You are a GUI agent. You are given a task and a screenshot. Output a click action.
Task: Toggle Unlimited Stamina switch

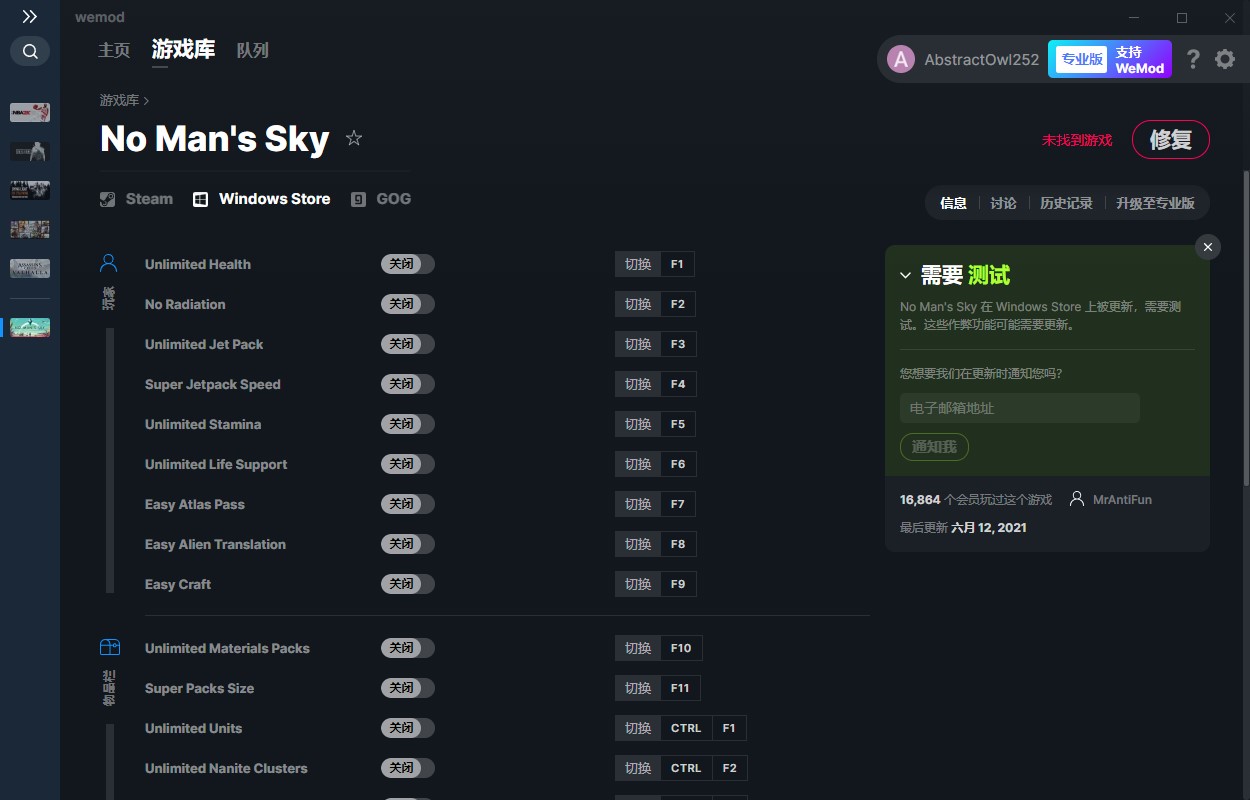click(x=408, y=424)
